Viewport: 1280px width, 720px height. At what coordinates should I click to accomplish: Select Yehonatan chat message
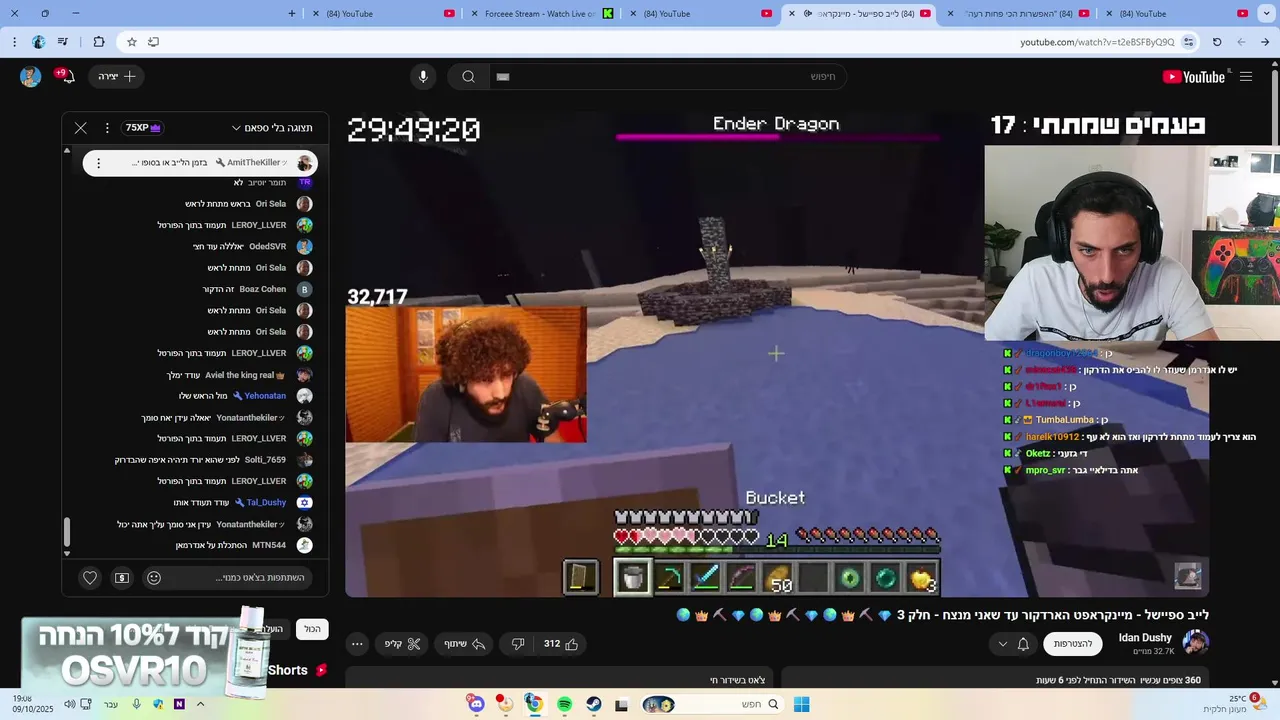click(x=244, y=396)
